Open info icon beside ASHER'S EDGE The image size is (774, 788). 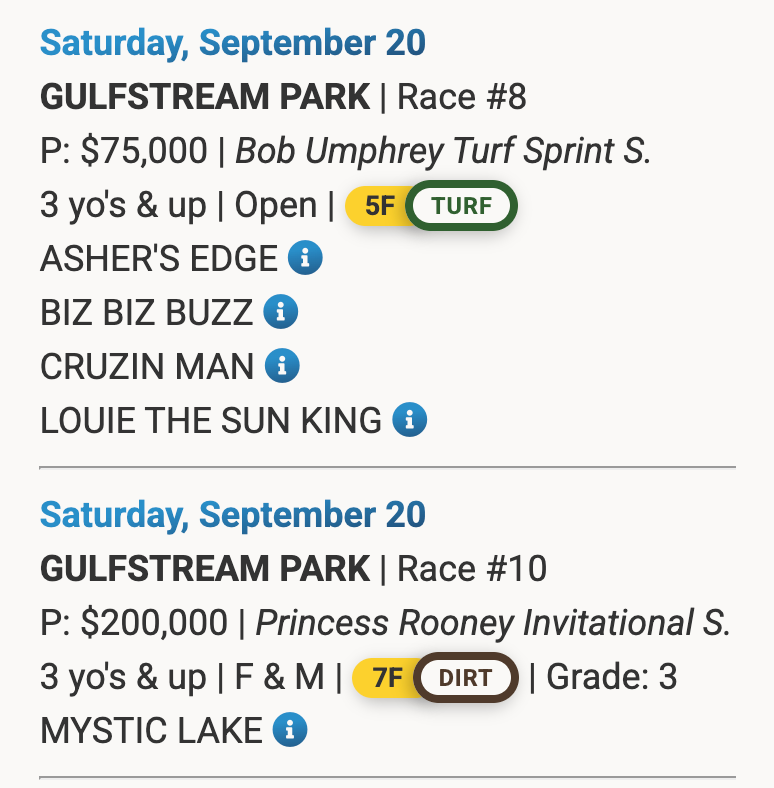[x=305, y=259]
